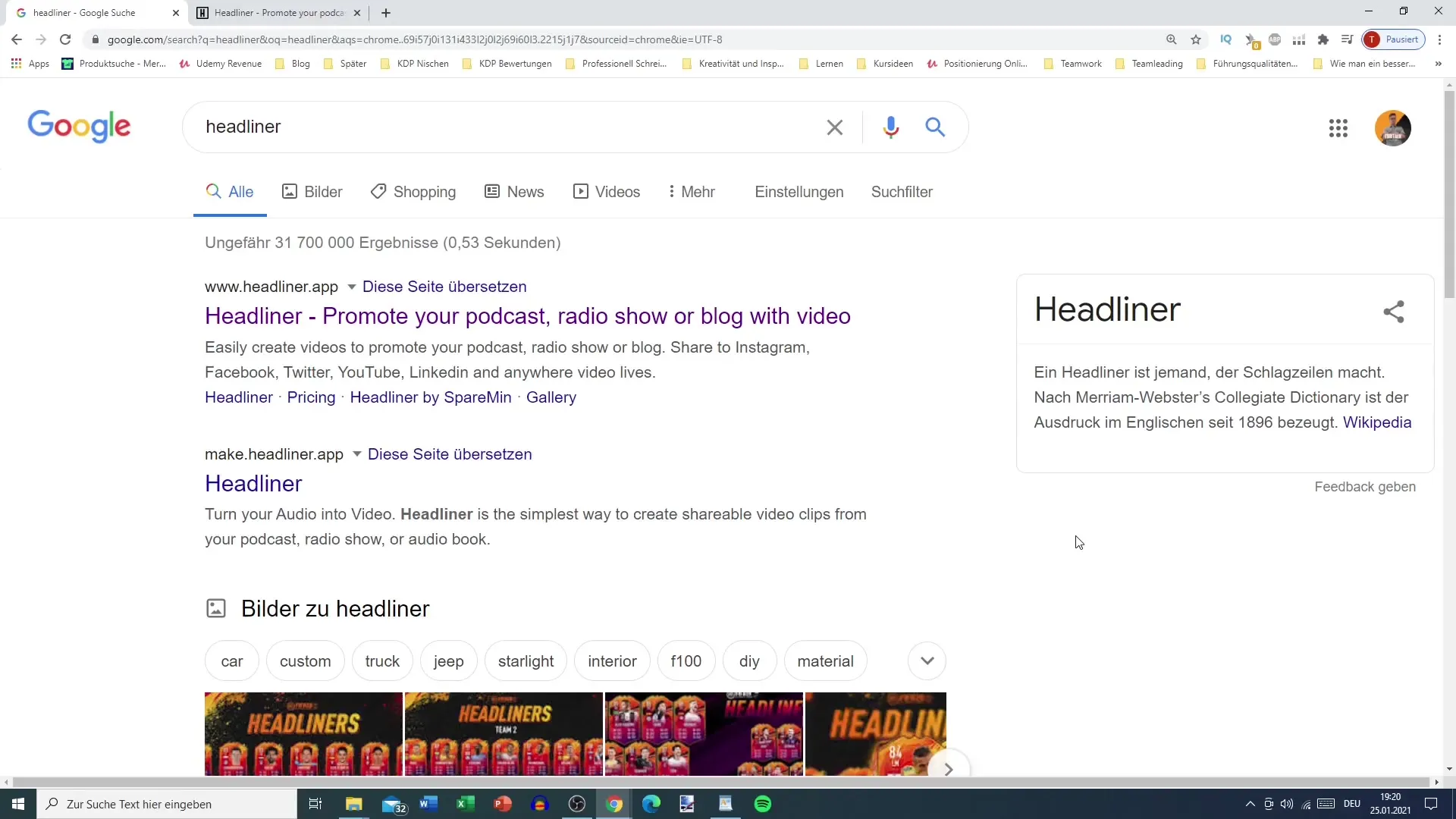This screenshot has width=1456, height=819.
Task: Show next images with the right arrow
Action: 948,768
